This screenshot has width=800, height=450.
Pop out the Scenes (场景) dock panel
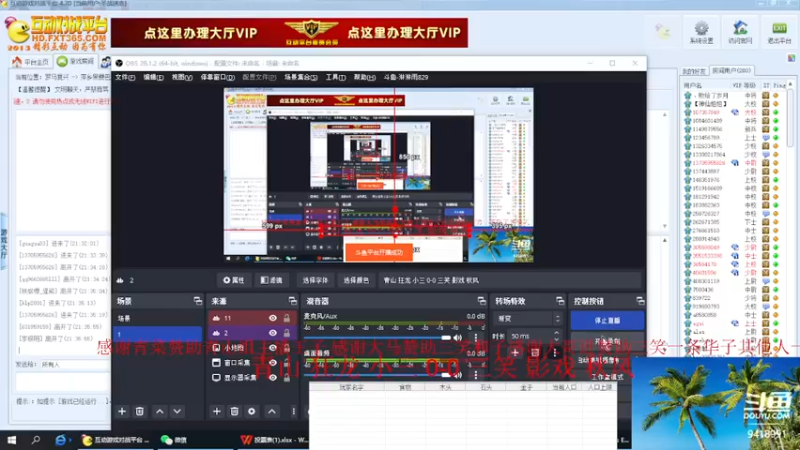click(x=197, y=301)
